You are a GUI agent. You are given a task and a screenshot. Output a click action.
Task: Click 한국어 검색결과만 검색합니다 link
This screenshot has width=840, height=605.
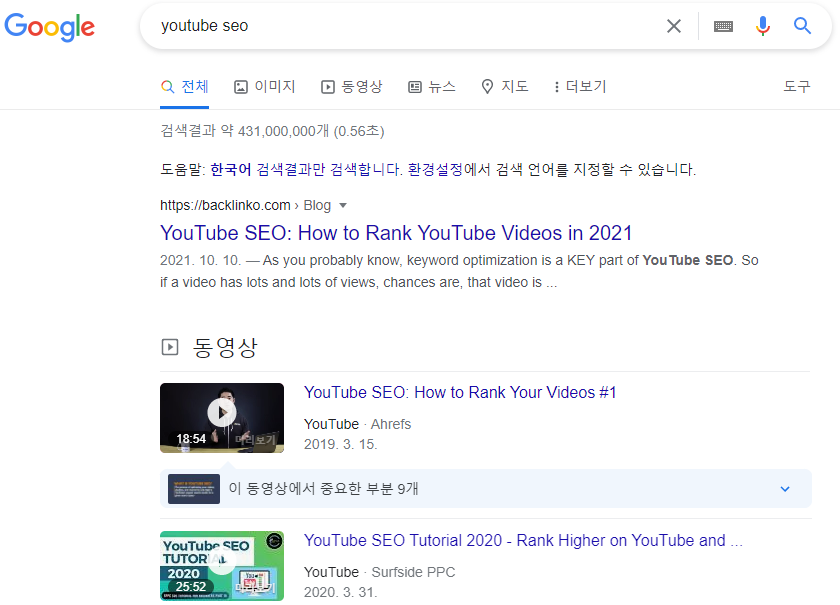tap(306, 170)
